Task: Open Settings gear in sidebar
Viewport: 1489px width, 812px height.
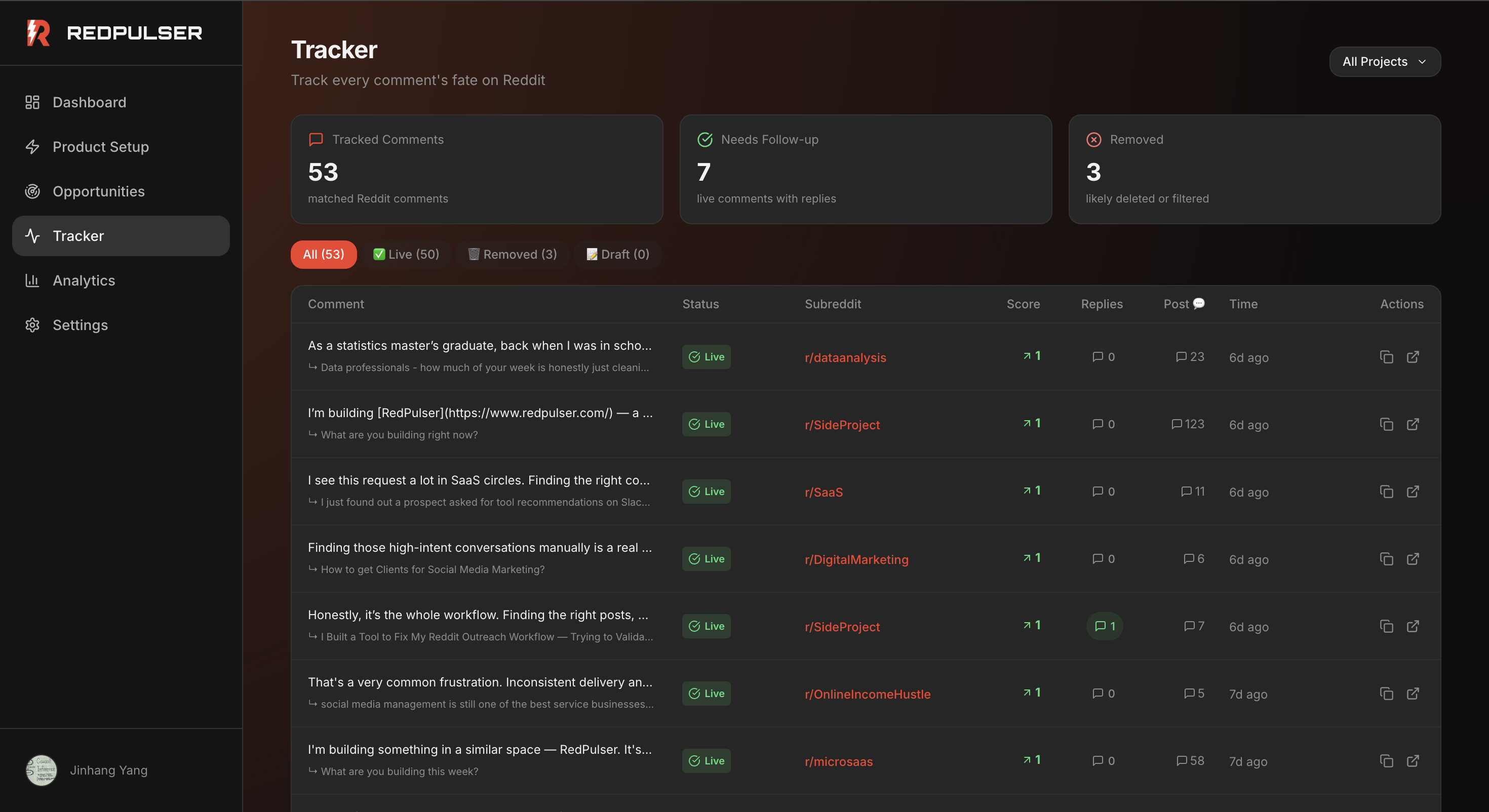Action: point(32,325)
